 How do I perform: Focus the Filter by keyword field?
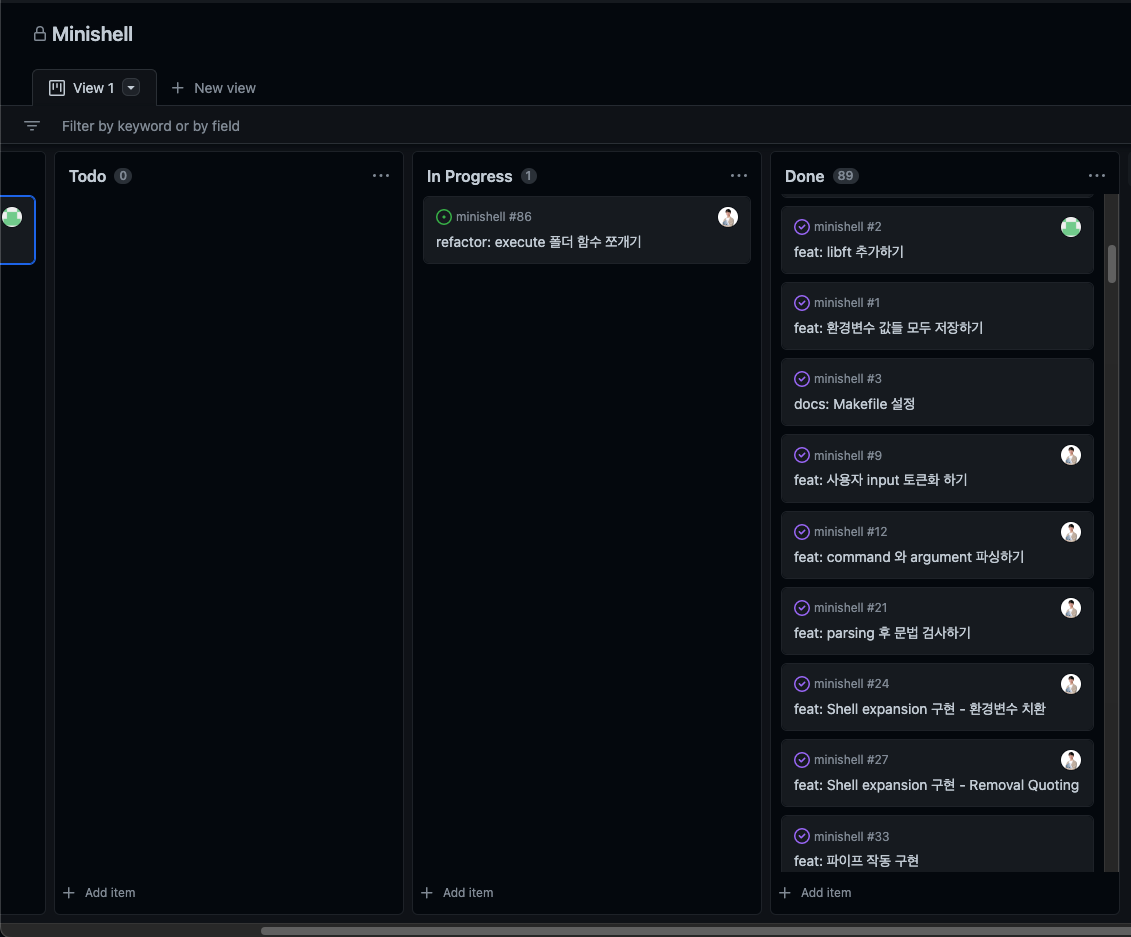click(150, 126)
